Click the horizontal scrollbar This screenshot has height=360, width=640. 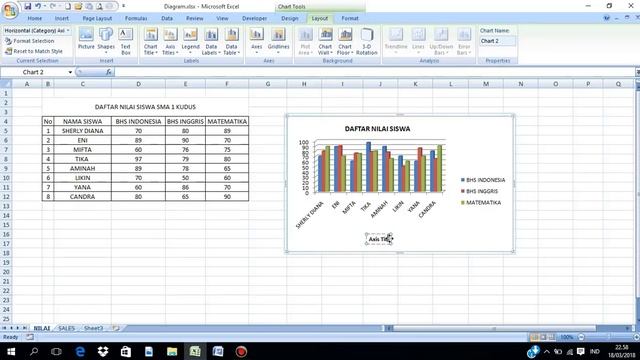pos(494,328)
